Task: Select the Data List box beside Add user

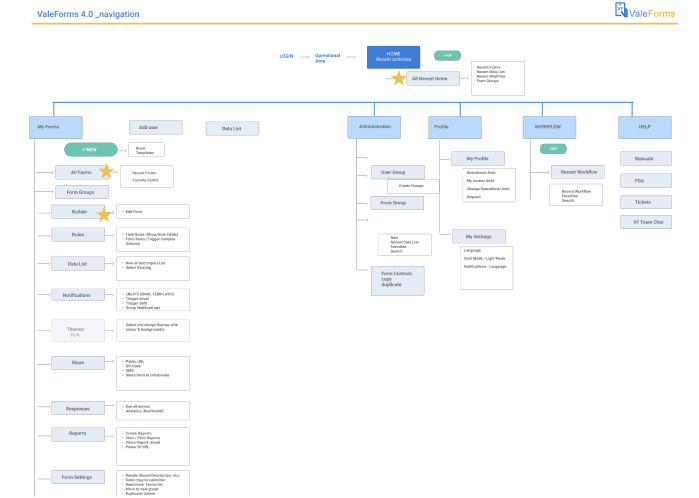Action: pyautogui.click(x=232, y=128)
